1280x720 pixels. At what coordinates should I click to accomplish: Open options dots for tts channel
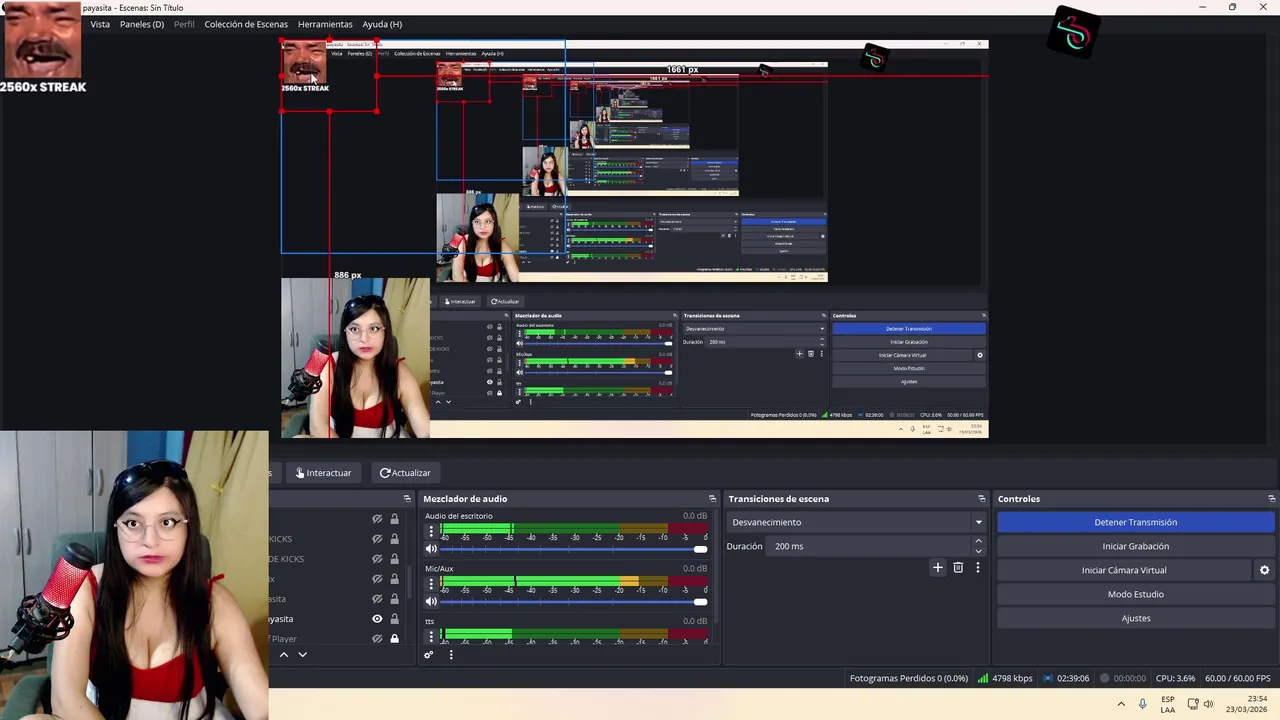coord(432,635)
